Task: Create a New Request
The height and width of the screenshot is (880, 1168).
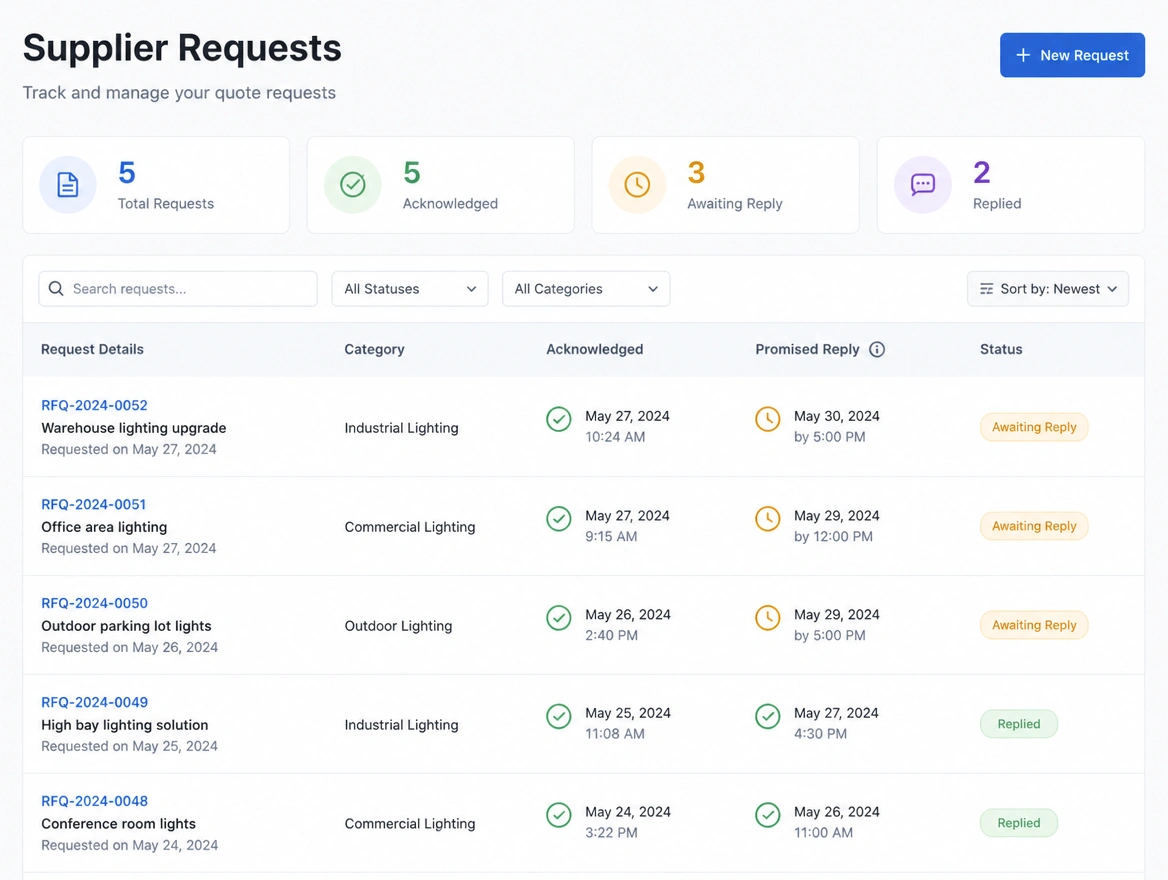Action: pos(1072,55)
